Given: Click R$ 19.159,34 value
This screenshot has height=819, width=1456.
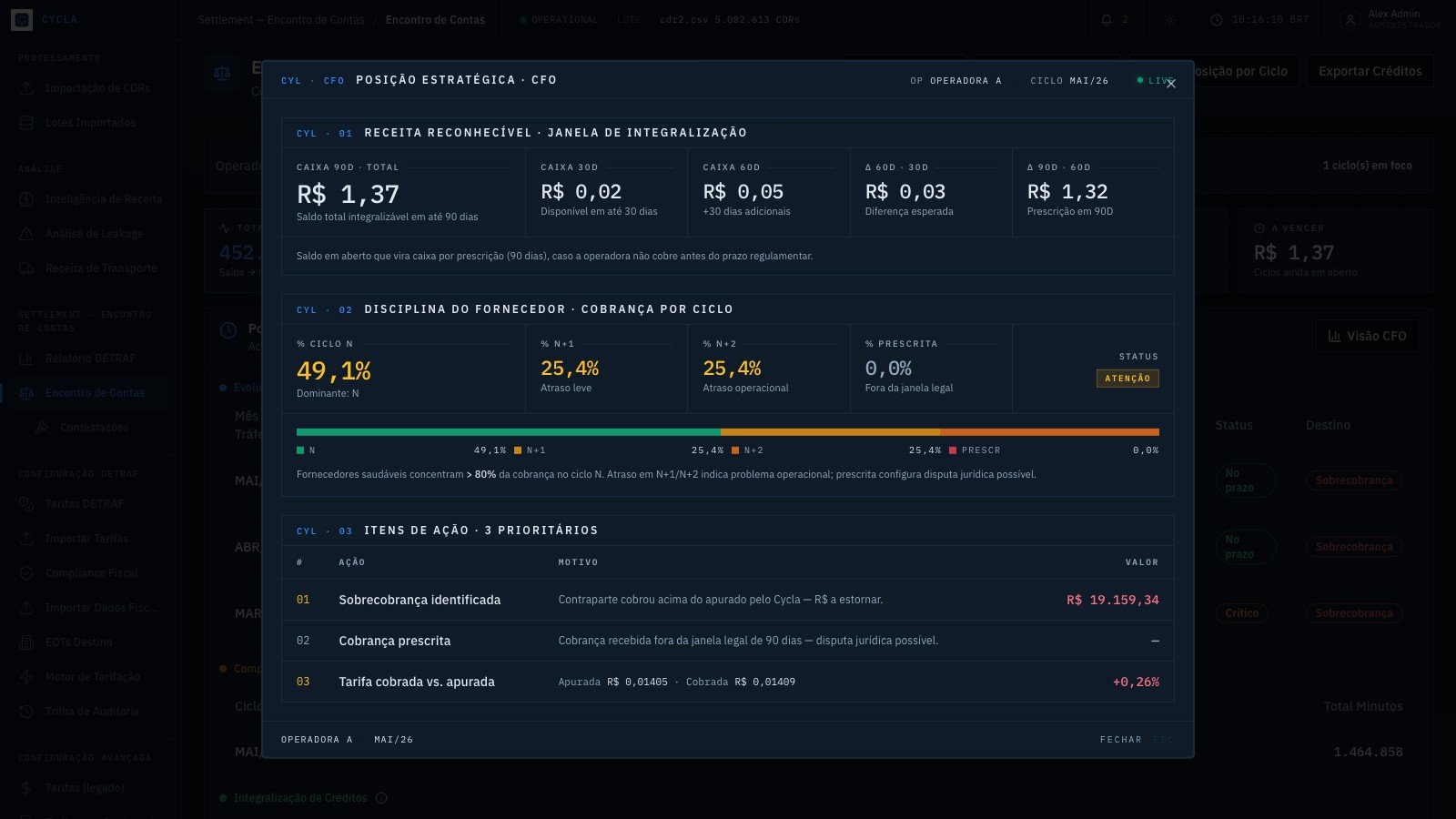Looking at the screenshot, I should pos(1113,601).
